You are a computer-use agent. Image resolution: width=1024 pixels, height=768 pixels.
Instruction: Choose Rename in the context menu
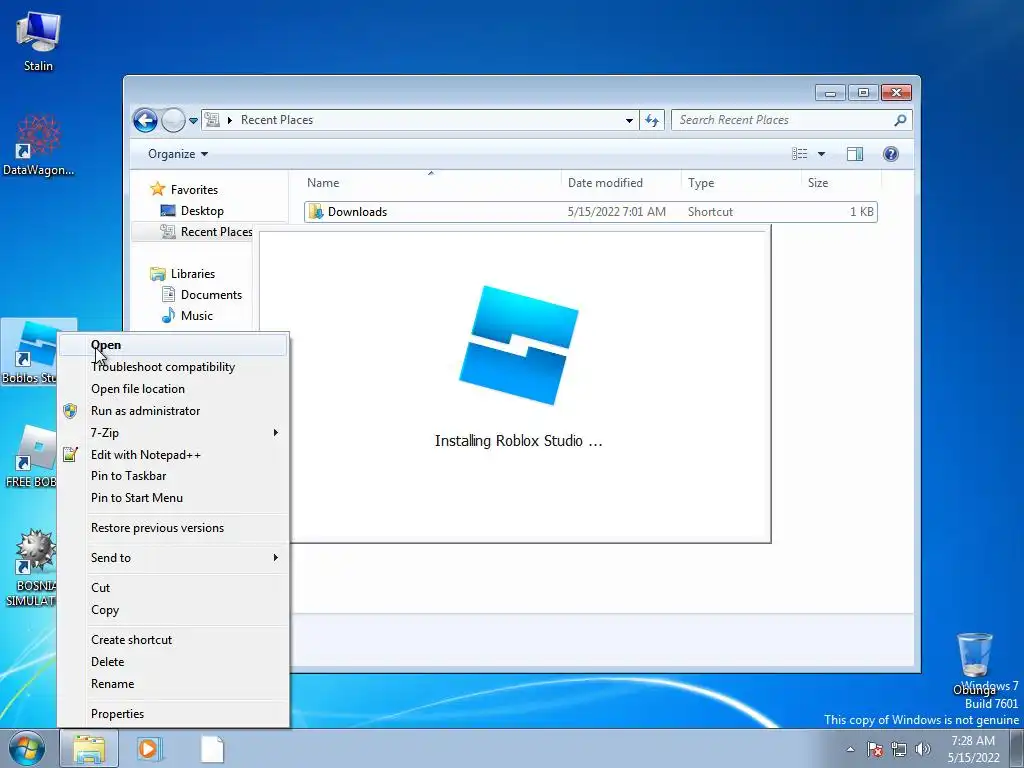[x=173, y=684]
